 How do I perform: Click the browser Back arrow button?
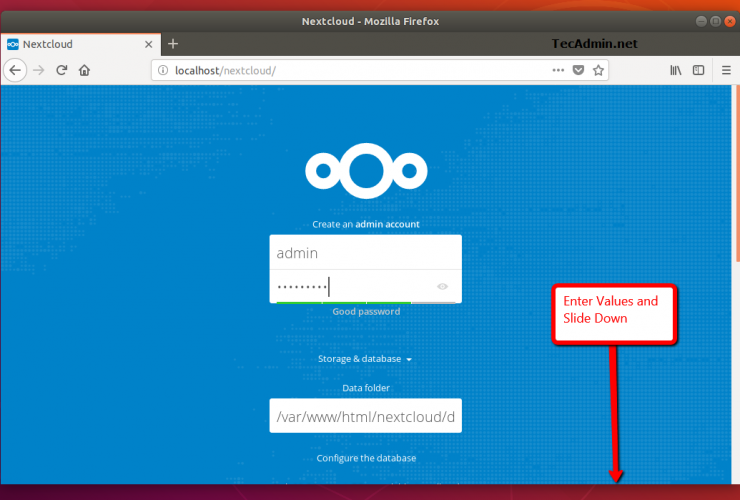tap(15, 70)
